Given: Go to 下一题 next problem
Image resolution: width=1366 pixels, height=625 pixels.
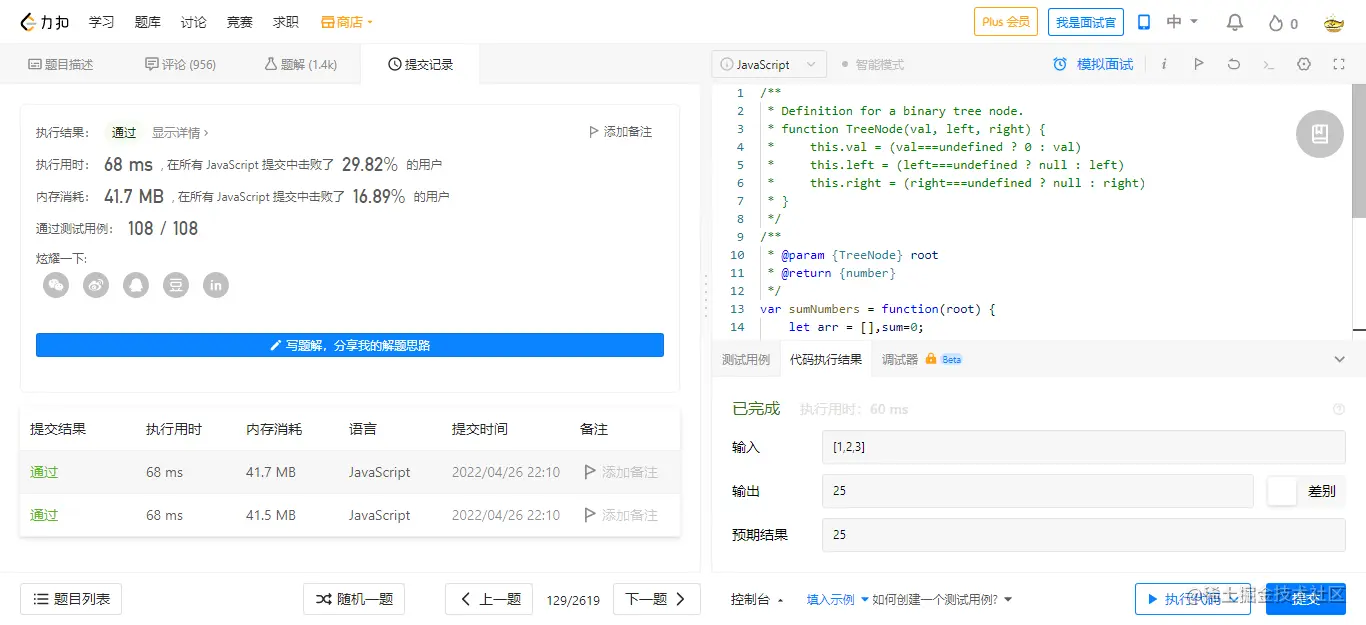Looking at the screenshot, I should click(x=655, y=599).
